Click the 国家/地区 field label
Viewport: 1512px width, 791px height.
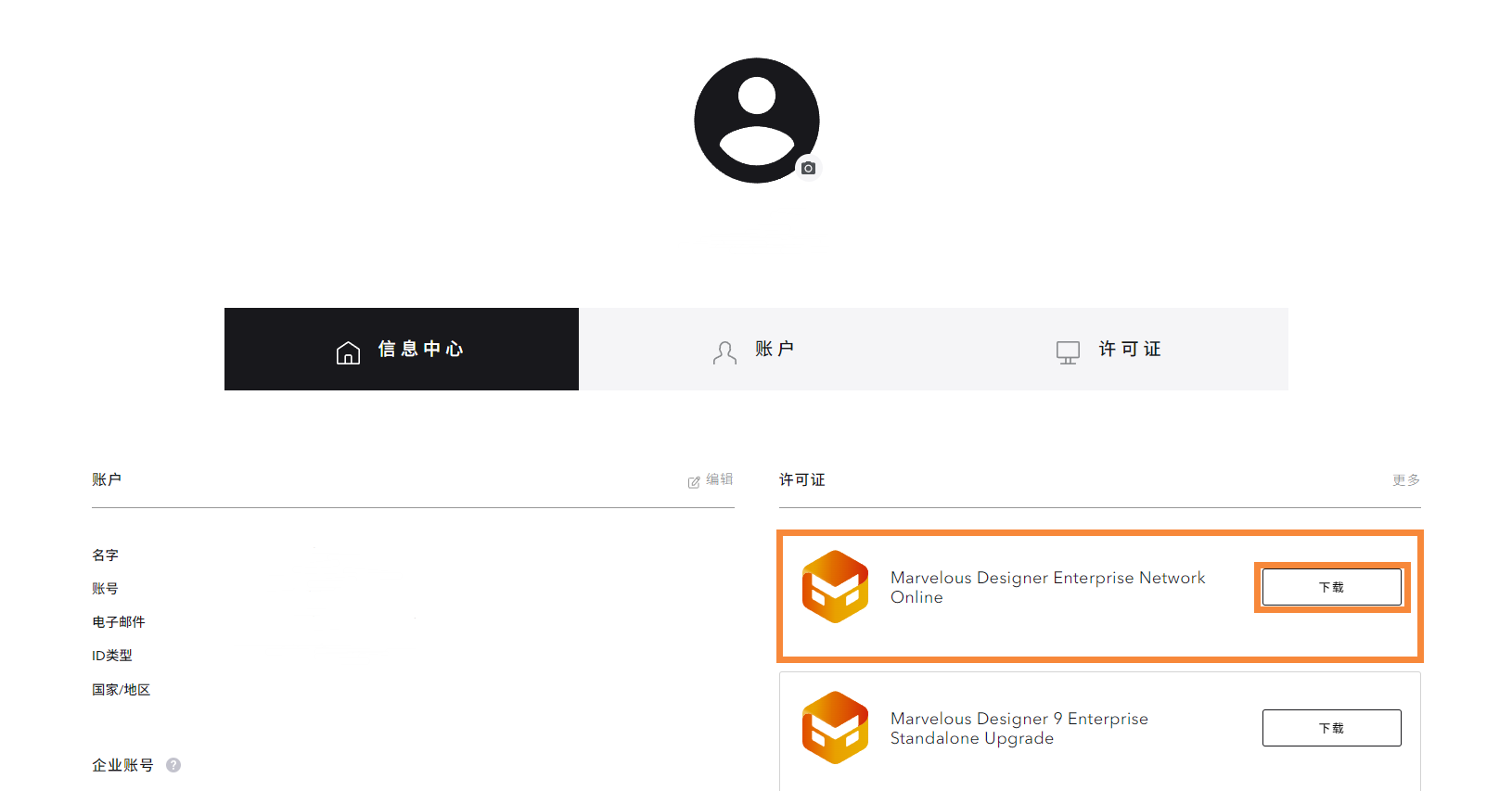click(x=121, y=689)
